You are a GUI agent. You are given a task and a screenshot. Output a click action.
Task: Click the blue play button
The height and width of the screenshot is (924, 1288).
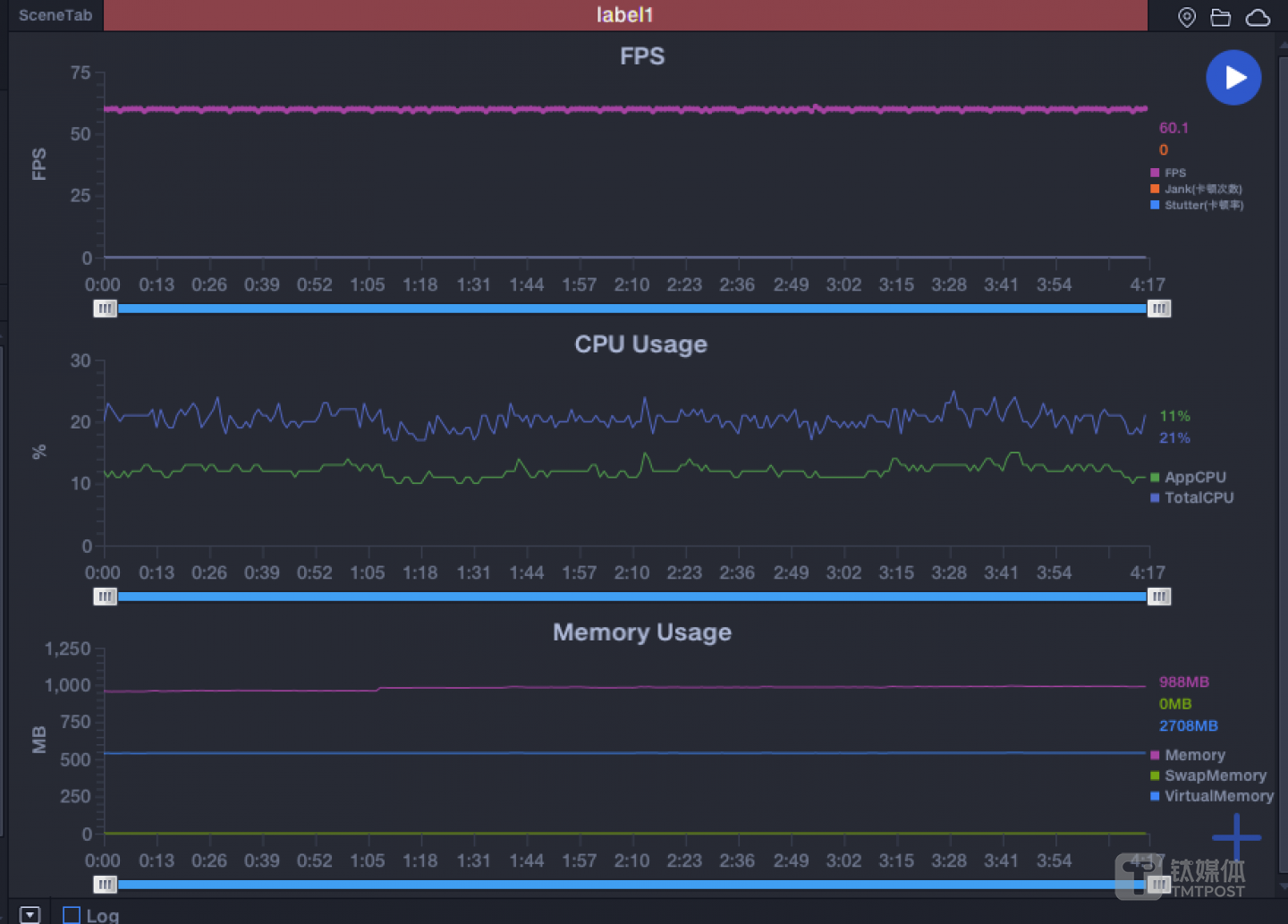1233,78
